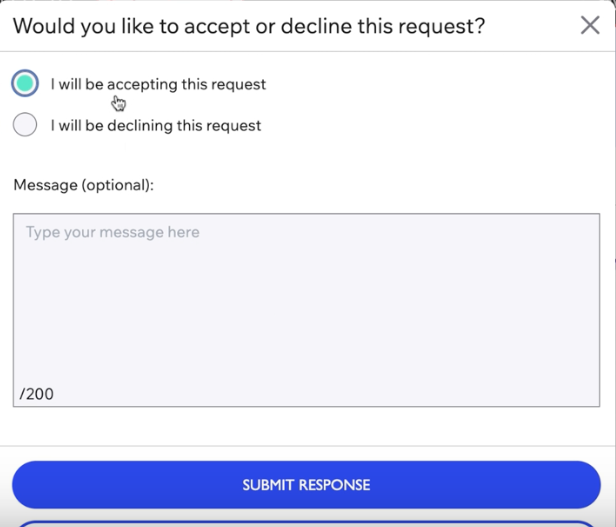The width and height of the screenshot is (616, 527).
Task: Click the 'Type your message here' placeholder
Action: tap(113, 232)
